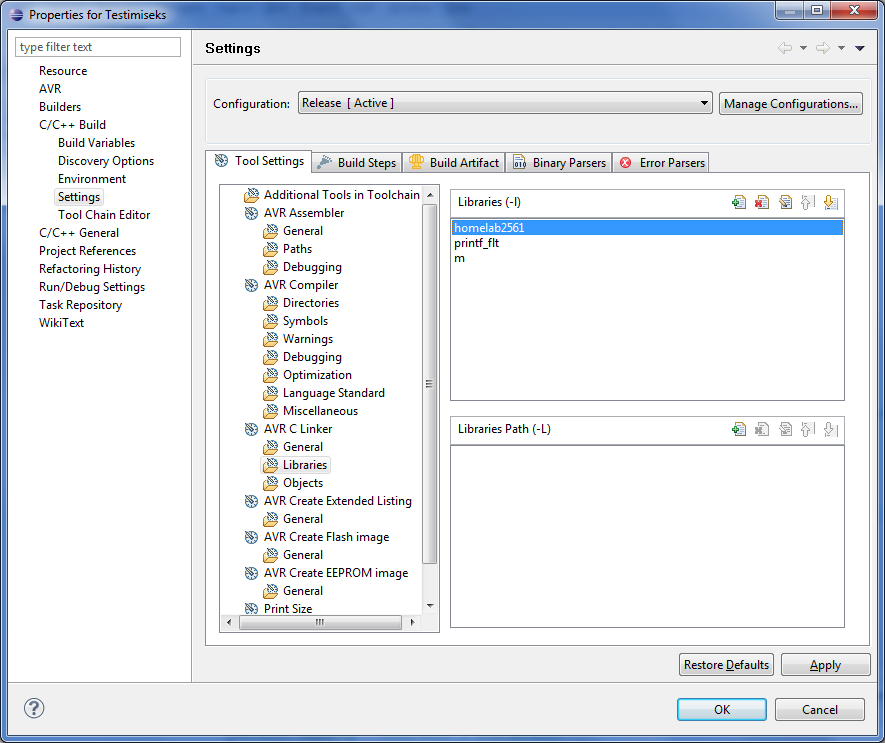Viewport: 885px width, 743px height.
Task: Open the view menu arrow in Settings header
Action: [x=860, y=49]
